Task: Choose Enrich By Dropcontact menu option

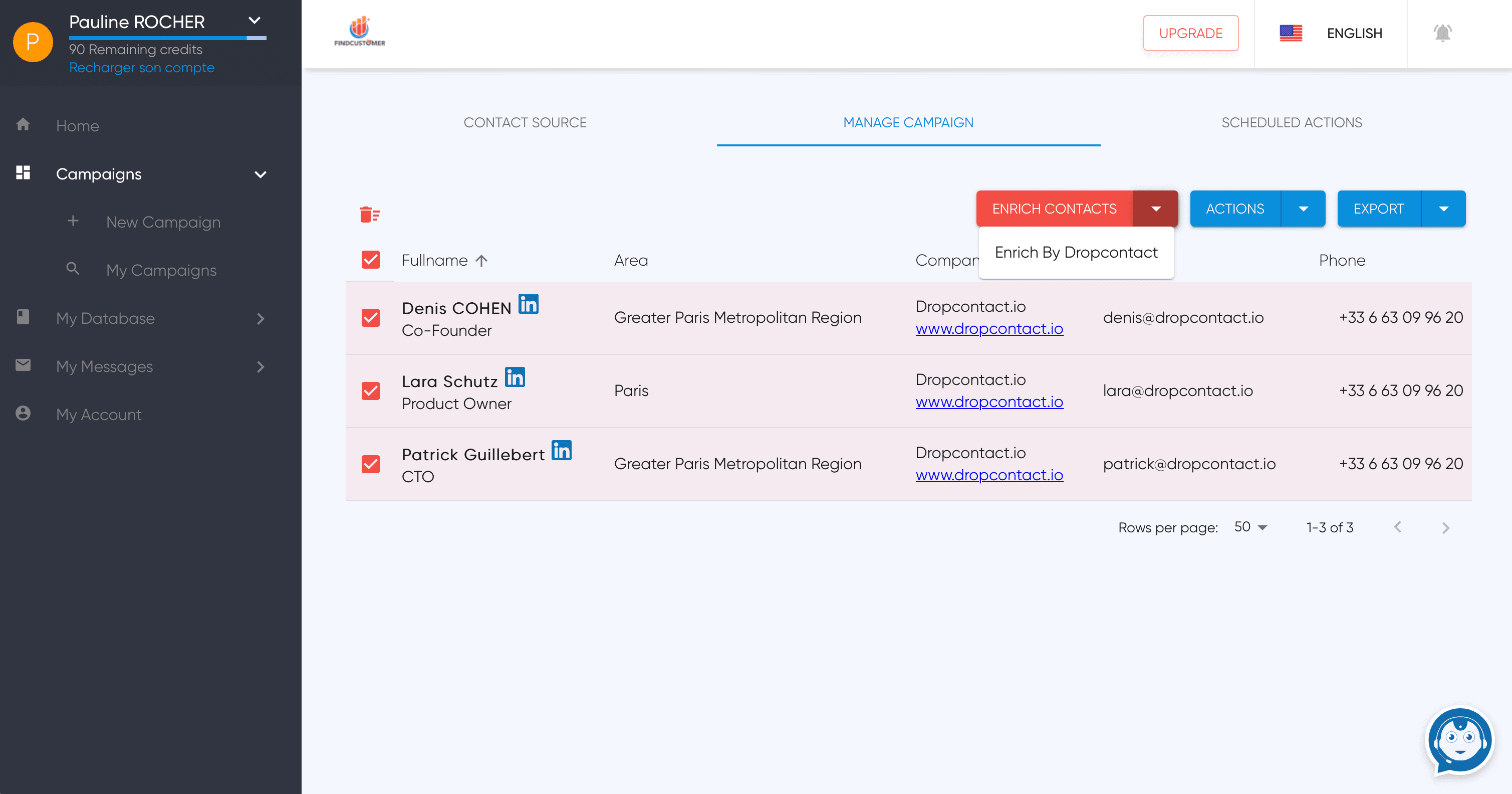Action: (x=1076, y=253)
